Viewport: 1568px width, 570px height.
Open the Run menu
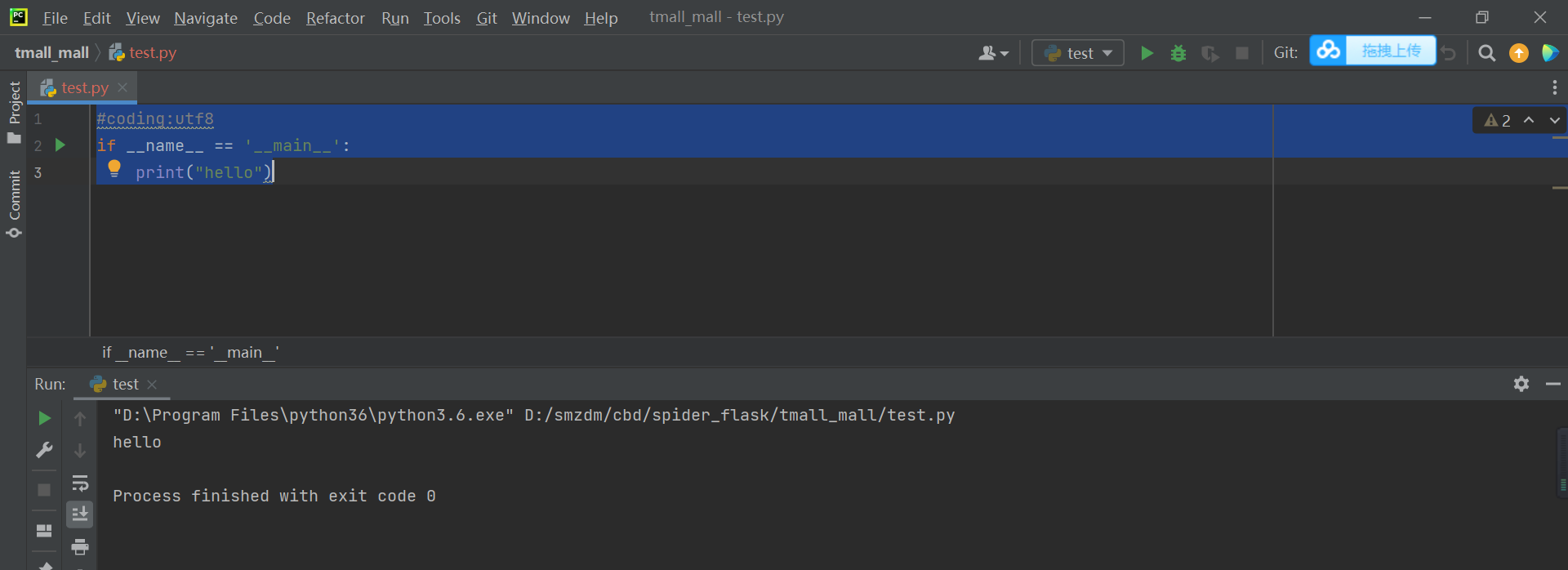(395, 18)
